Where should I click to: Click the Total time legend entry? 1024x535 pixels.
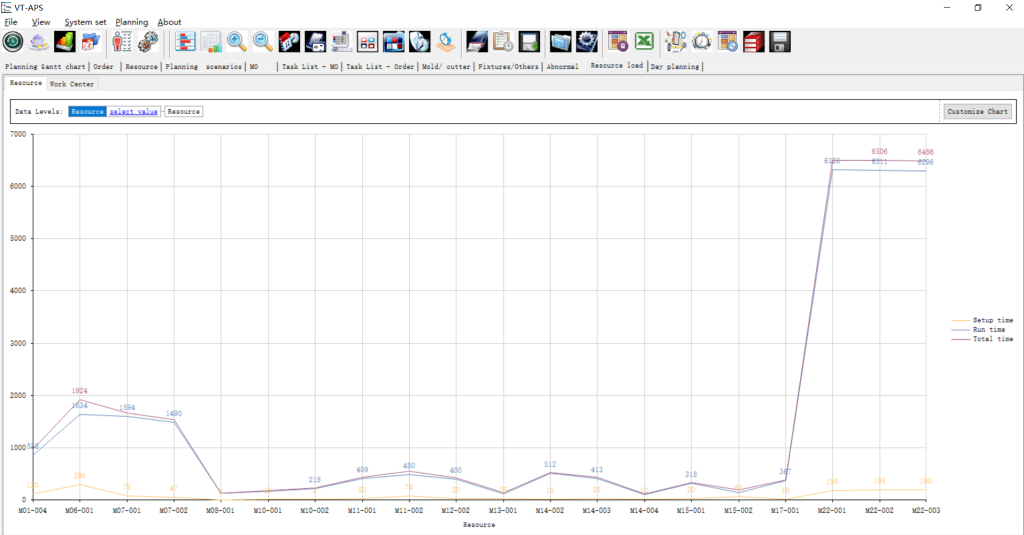point(992,339)
